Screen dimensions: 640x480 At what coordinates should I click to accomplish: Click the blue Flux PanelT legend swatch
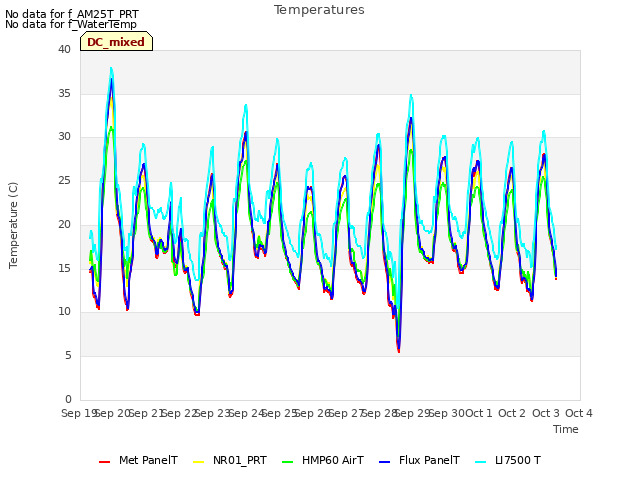click(385, 462)
